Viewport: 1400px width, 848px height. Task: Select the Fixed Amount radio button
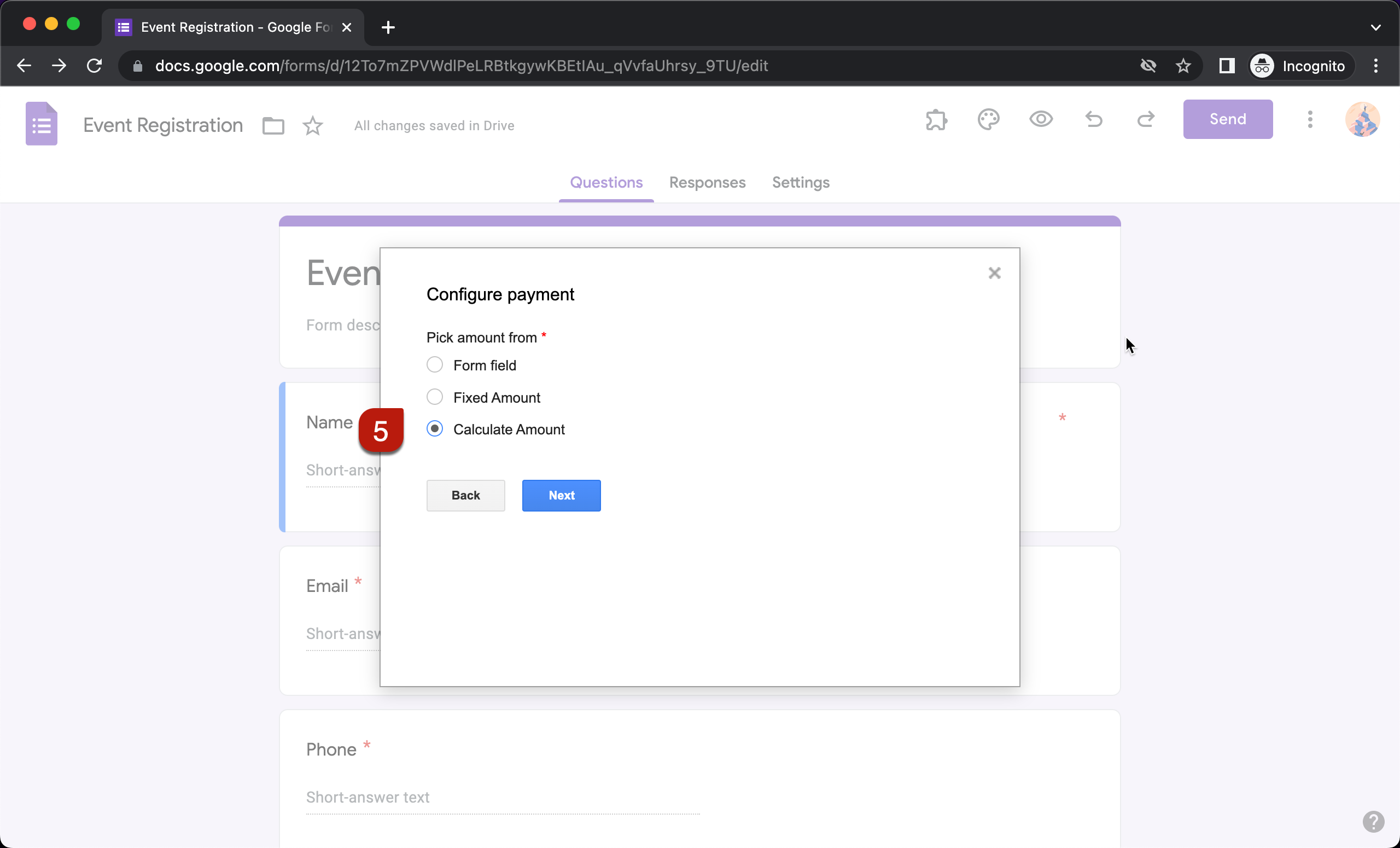tap(434, 397)
